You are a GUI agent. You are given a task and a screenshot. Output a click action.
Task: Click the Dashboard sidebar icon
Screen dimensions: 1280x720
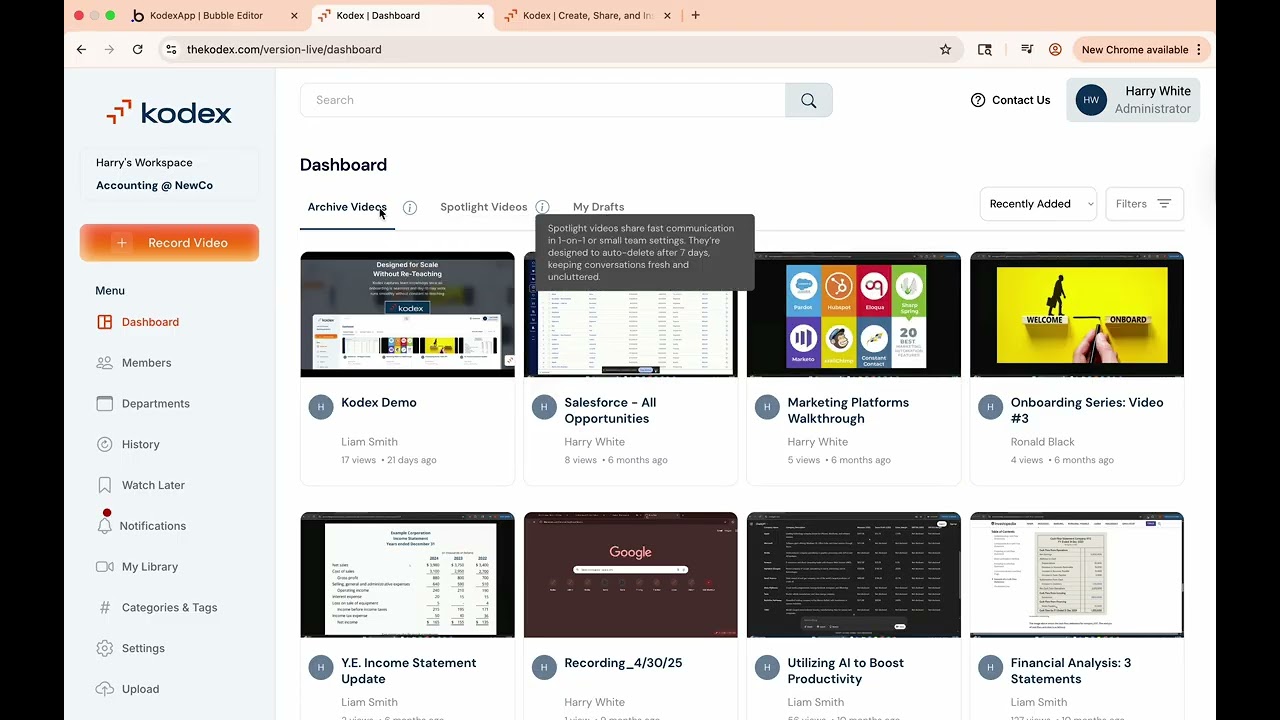coord(105,322)
